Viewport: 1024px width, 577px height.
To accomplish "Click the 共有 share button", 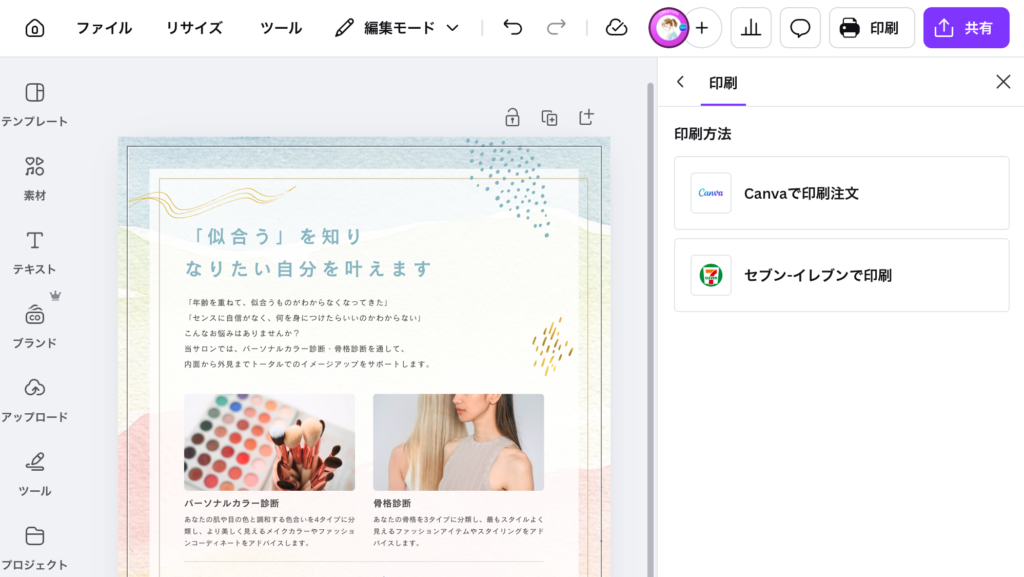I will tap(966, 28).
